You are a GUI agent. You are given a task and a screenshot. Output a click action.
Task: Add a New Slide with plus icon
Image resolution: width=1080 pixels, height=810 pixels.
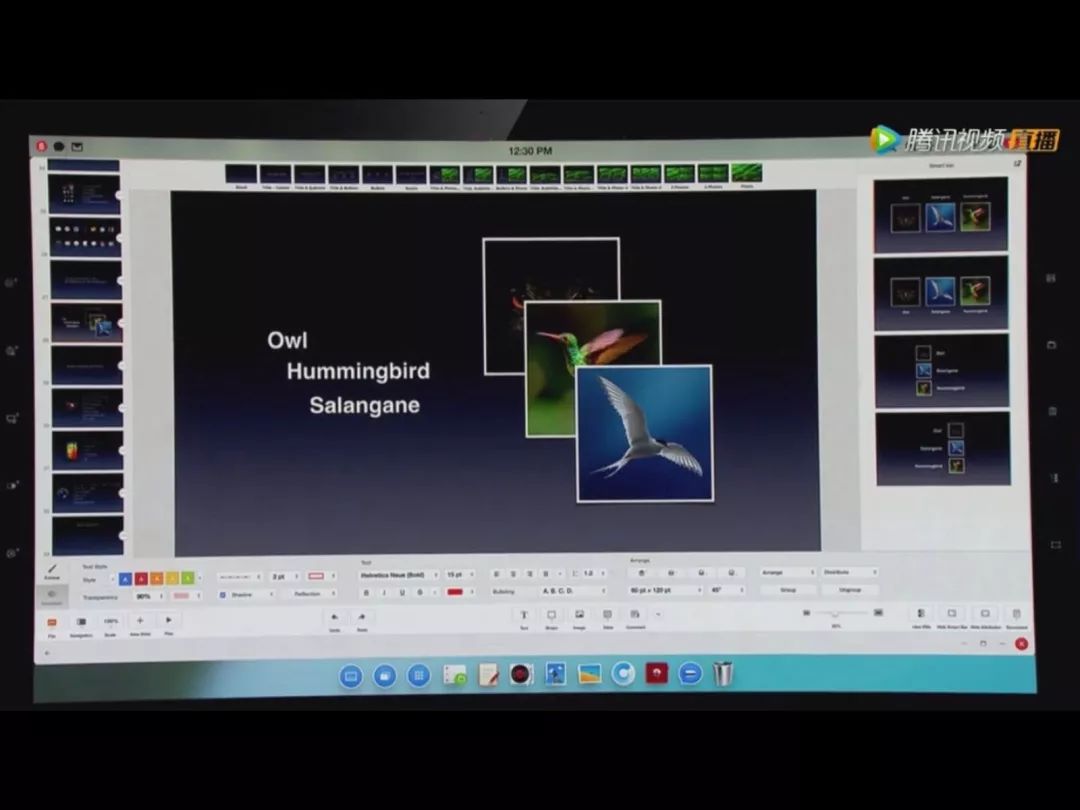tap(140, 621)
